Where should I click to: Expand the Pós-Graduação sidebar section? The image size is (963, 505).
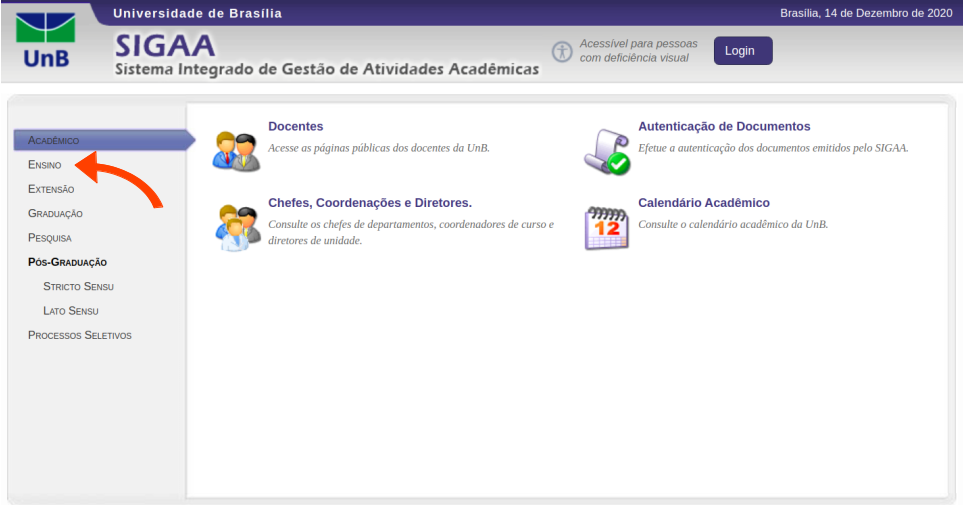(67, 262)
